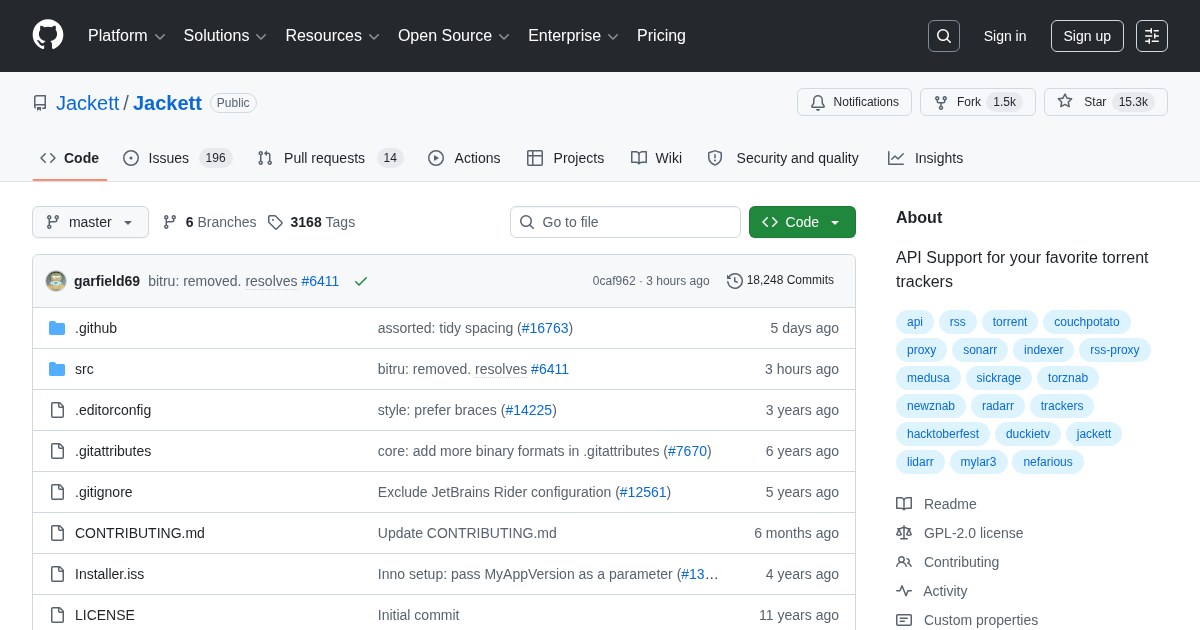
Task: Expand the Open Source menu
Action: [x=453, y=36]
